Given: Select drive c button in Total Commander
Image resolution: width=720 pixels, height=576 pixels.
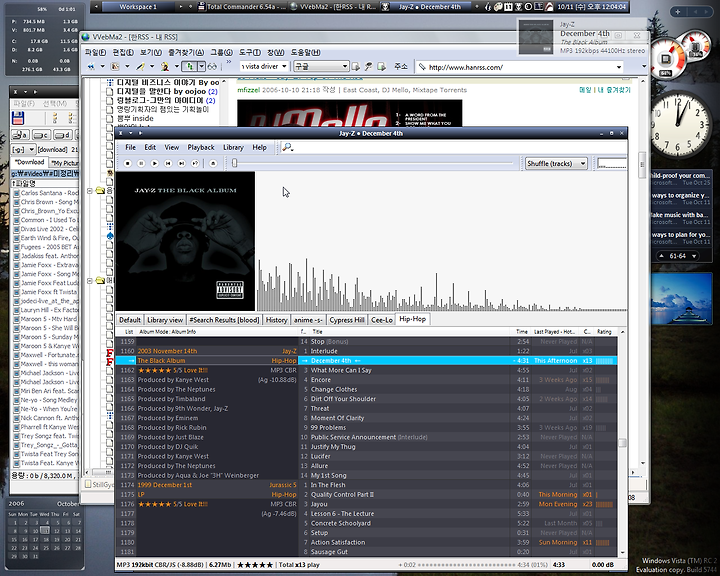Looking at the screenshot, I should coord(41,135).
